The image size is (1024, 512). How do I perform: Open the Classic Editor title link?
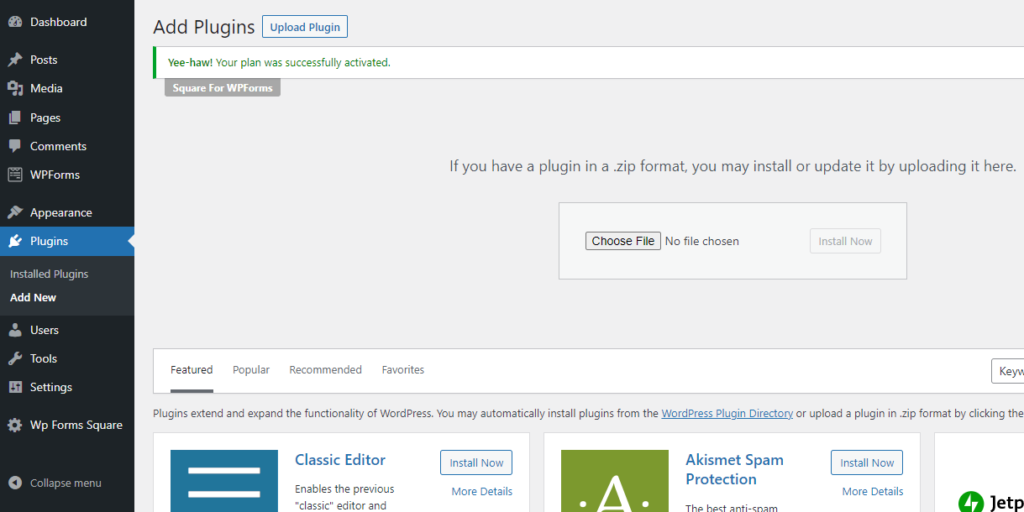coord(340,460)
